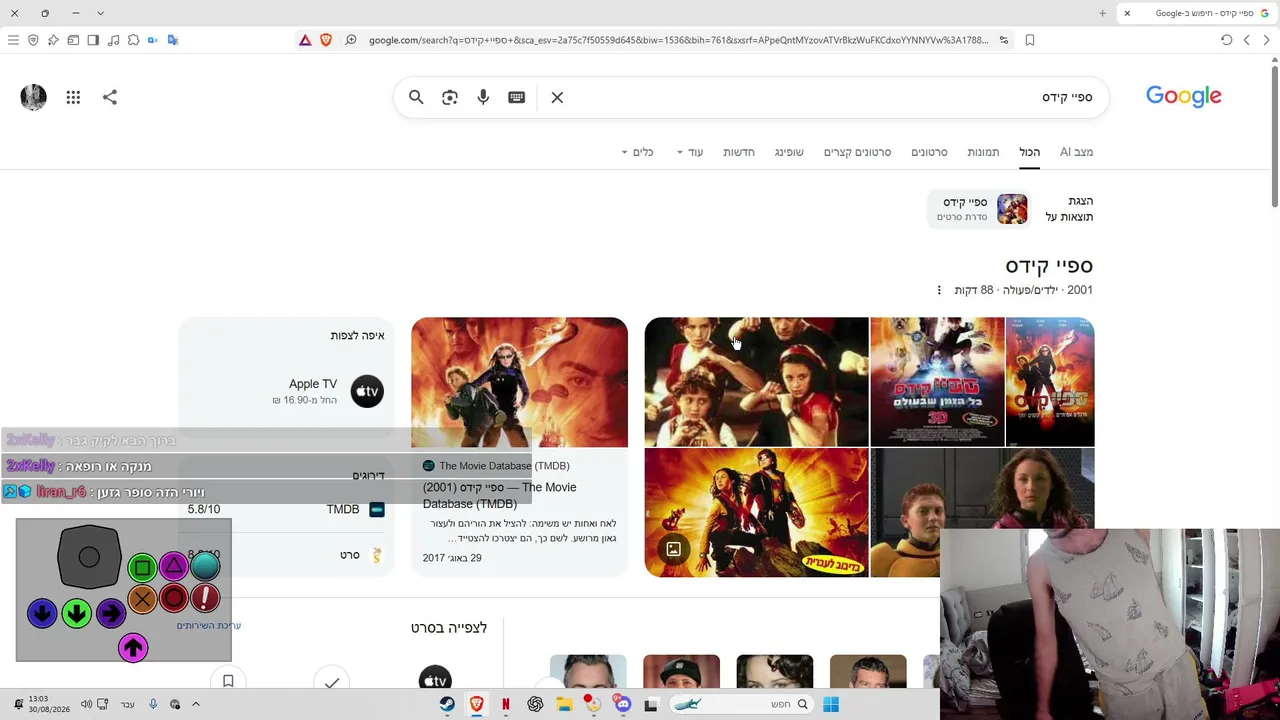Start voice search with the microphone icon

coord(483,97)
